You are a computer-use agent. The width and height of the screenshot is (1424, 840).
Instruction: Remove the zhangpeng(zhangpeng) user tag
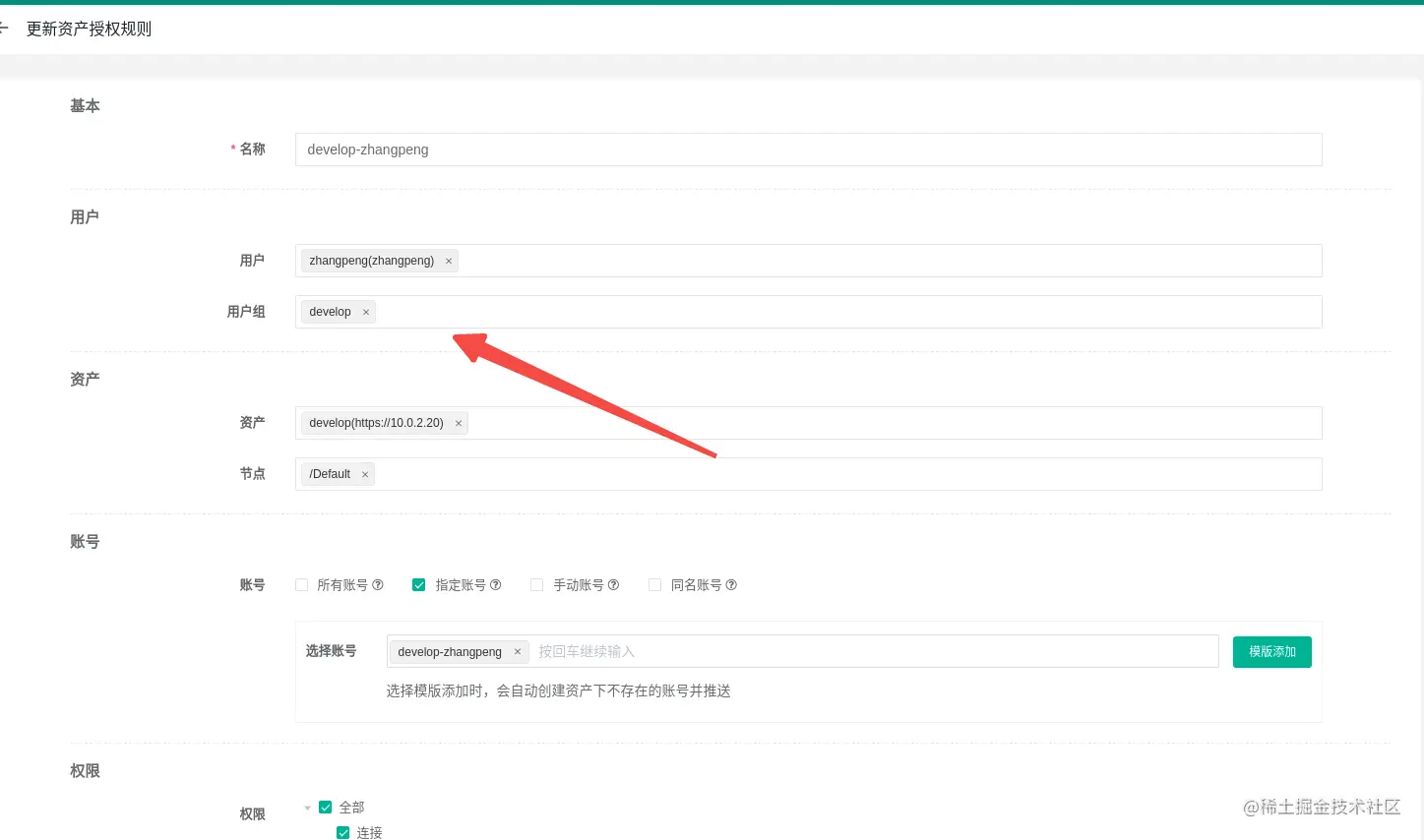[449, 261]
